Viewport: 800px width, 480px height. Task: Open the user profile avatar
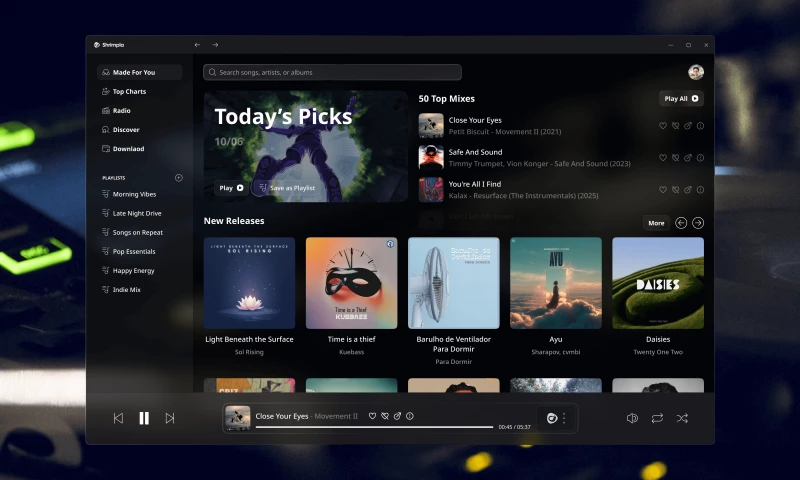pyautogui.click(x=695, y=72)
